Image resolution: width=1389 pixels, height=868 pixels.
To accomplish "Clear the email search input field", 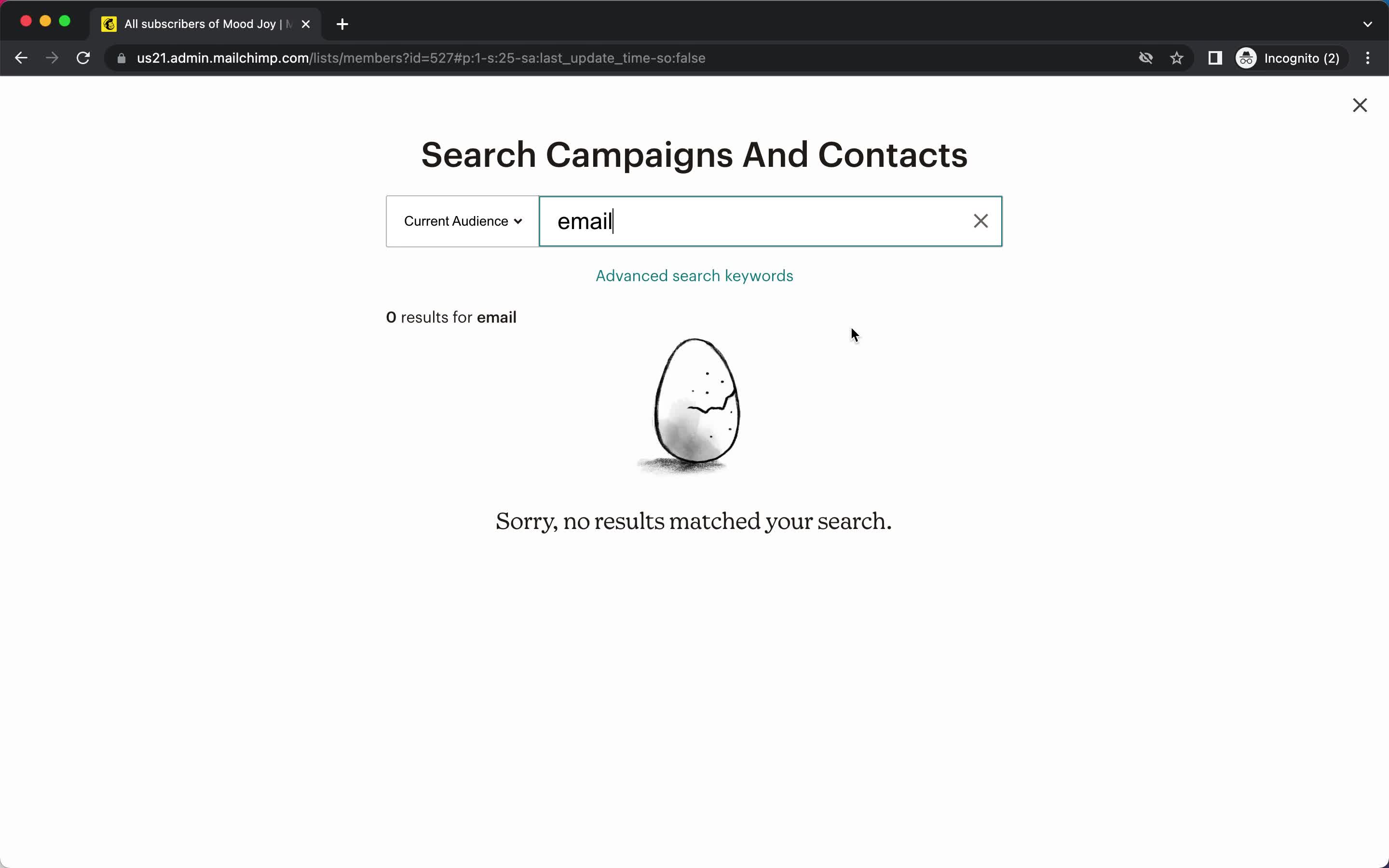I will pyautogui.click(x=979, y=221).
